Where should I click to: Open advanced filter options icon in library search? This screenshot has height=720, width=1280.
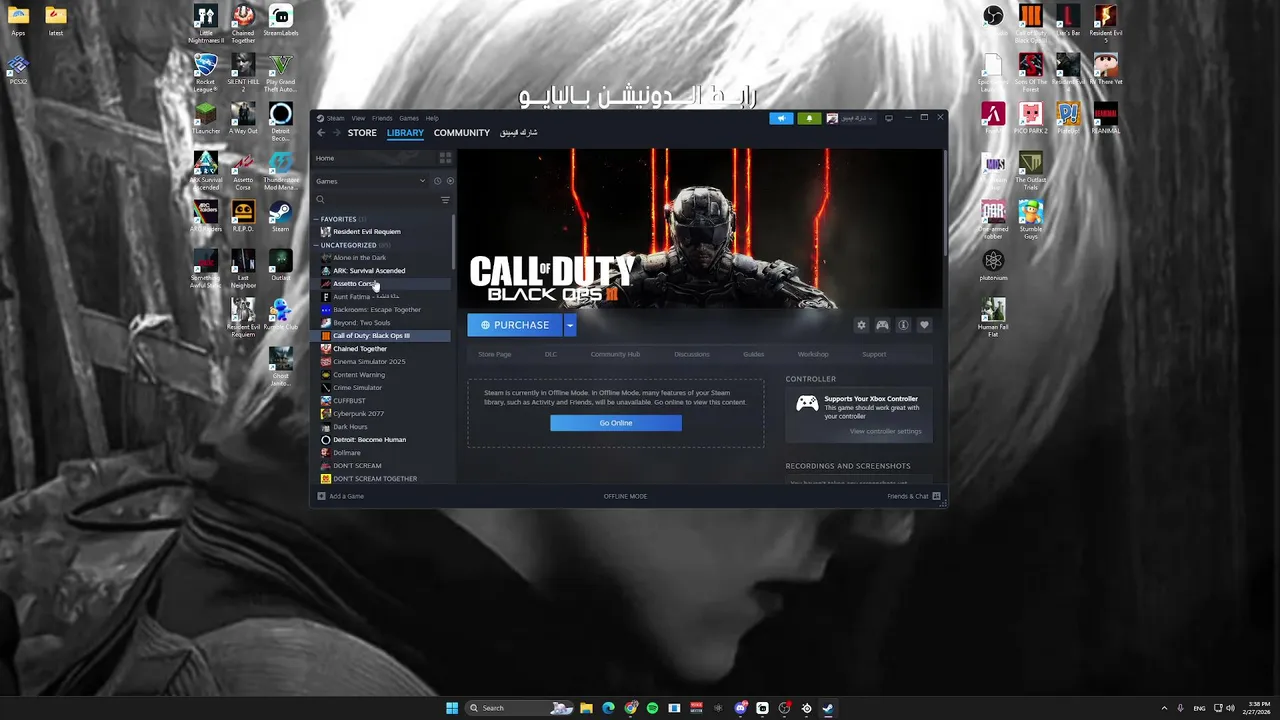click(445, 200)
